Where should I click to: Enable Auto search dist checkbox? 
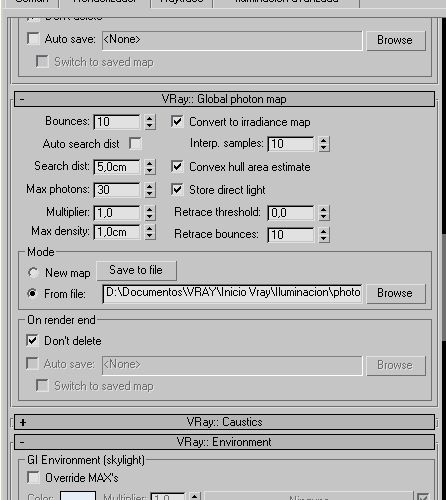135,144
